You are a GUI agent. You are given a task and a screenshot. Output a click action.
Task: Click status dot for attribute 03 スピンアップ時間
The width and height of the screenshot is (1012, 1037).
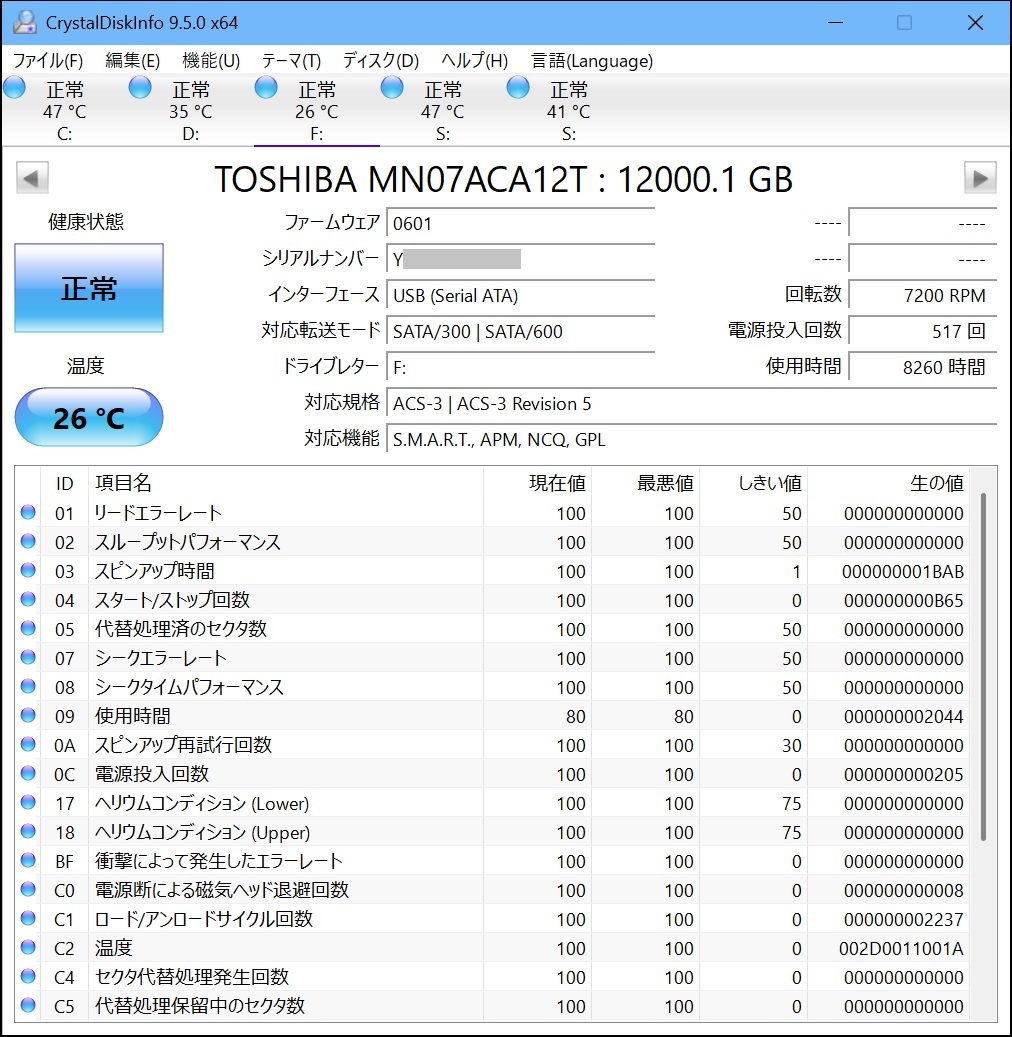point(28,570)
